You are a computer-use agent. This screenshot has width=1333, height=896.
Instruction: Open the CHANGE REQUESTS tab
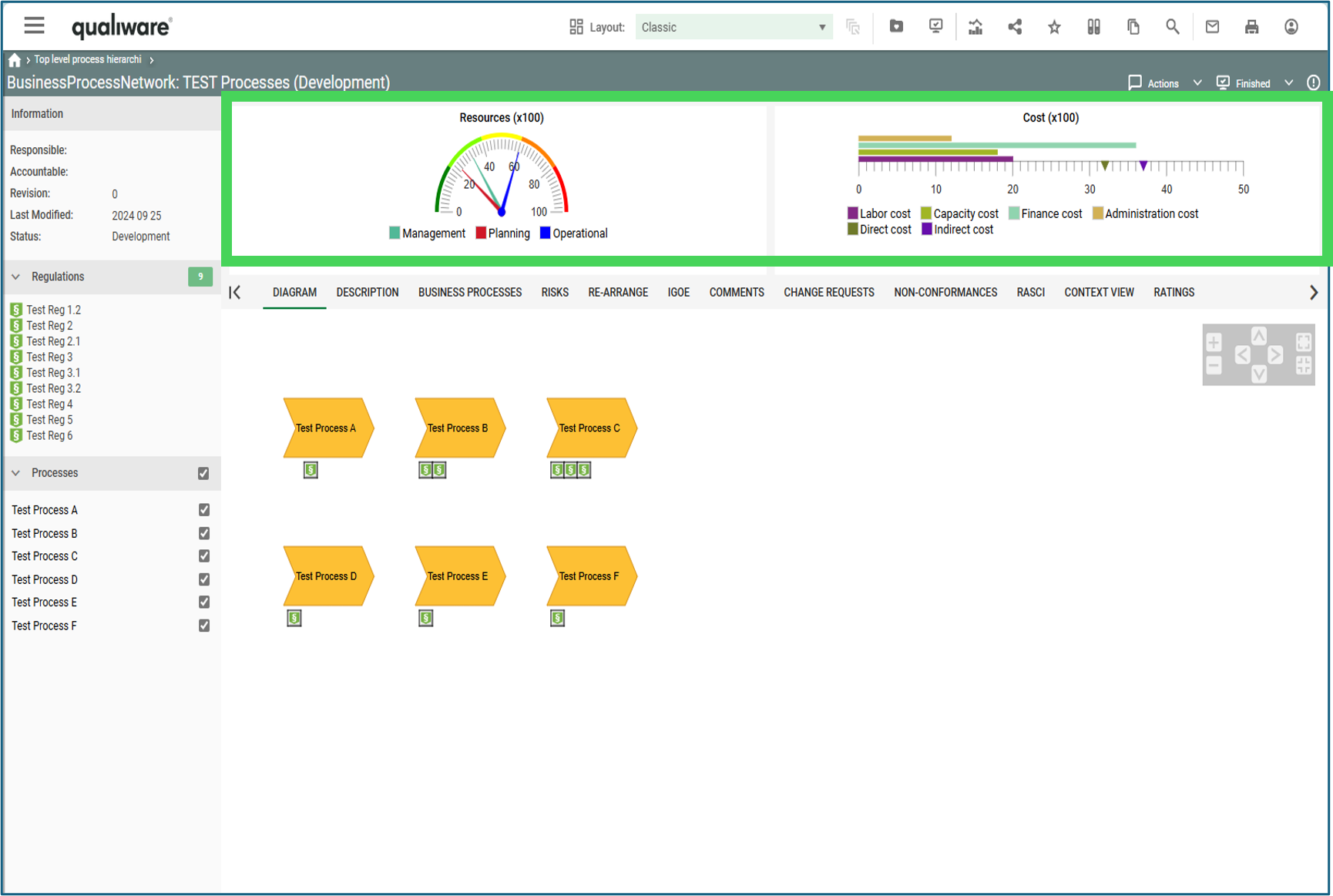click(829, 292)
